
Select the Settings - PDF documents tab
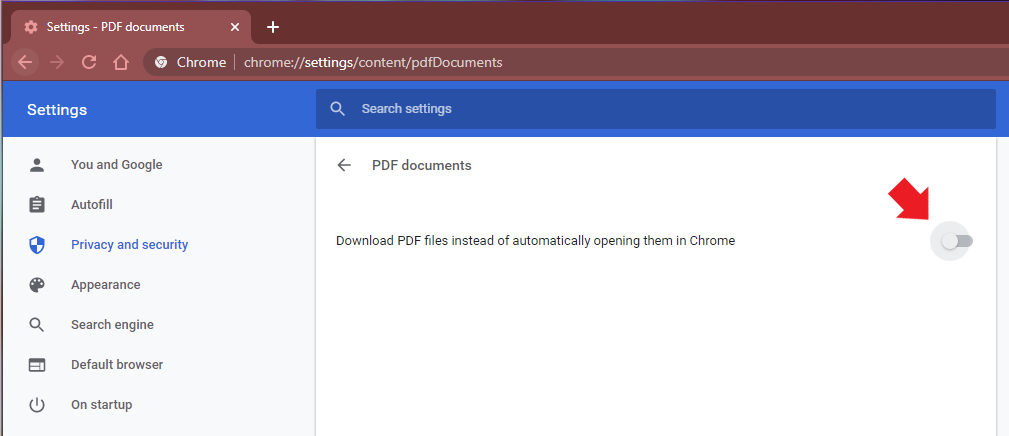click(x=129, y=27)
